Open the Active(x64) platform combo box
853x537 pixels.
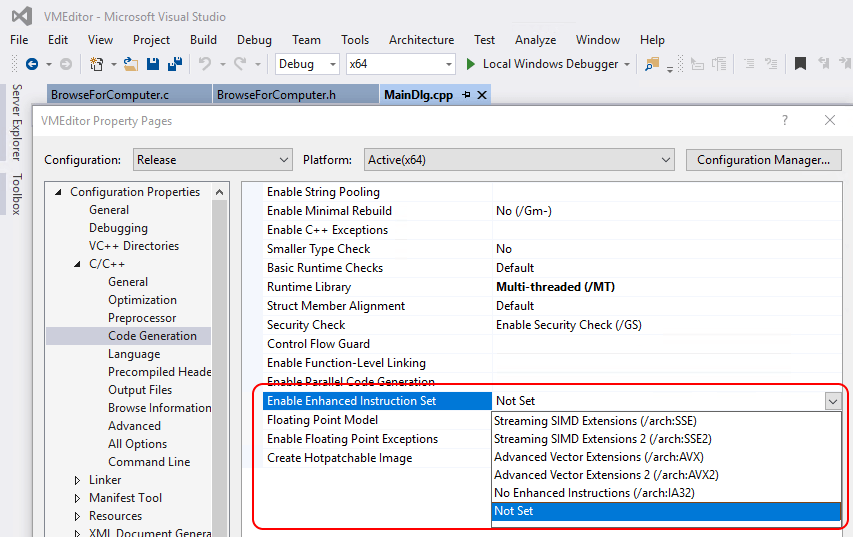point(519,160)
